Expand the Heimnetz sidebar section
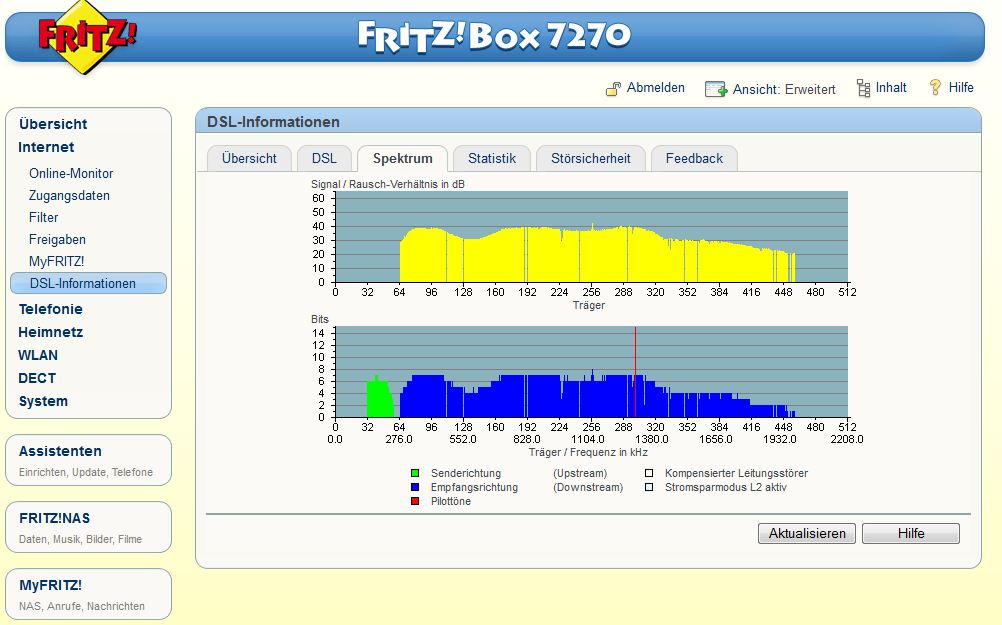Screen dimensions: 1002x625 (x=50, y=332)
